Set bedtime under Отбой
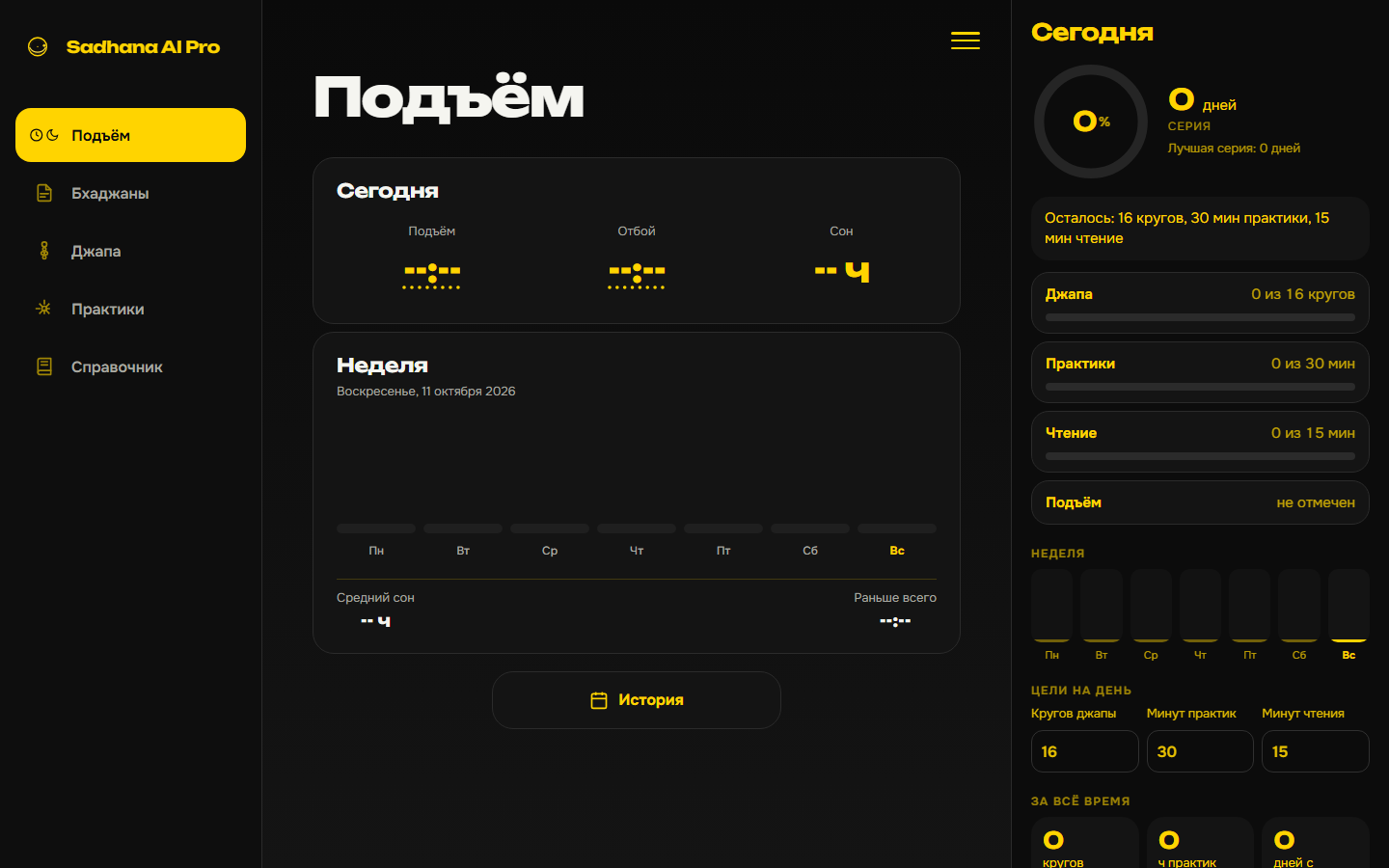The width and height of the screenshot is (1389, 868). pyautogui.click(x=637, y=275)
